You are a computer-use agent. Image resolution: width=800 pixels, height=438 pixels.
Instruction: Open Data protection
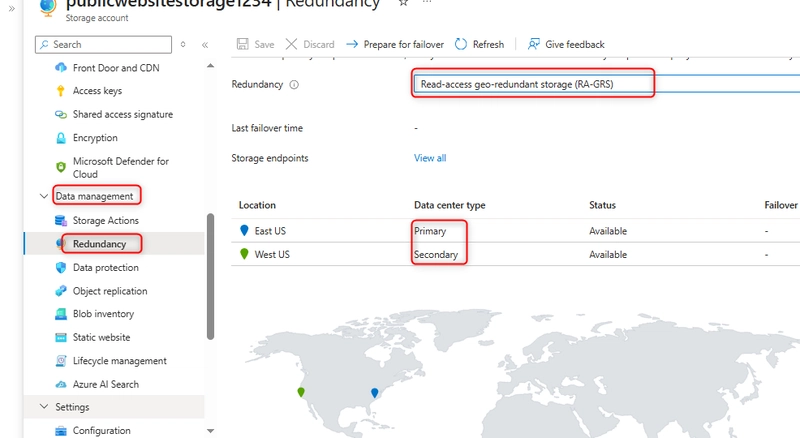[x=106, y=267]
